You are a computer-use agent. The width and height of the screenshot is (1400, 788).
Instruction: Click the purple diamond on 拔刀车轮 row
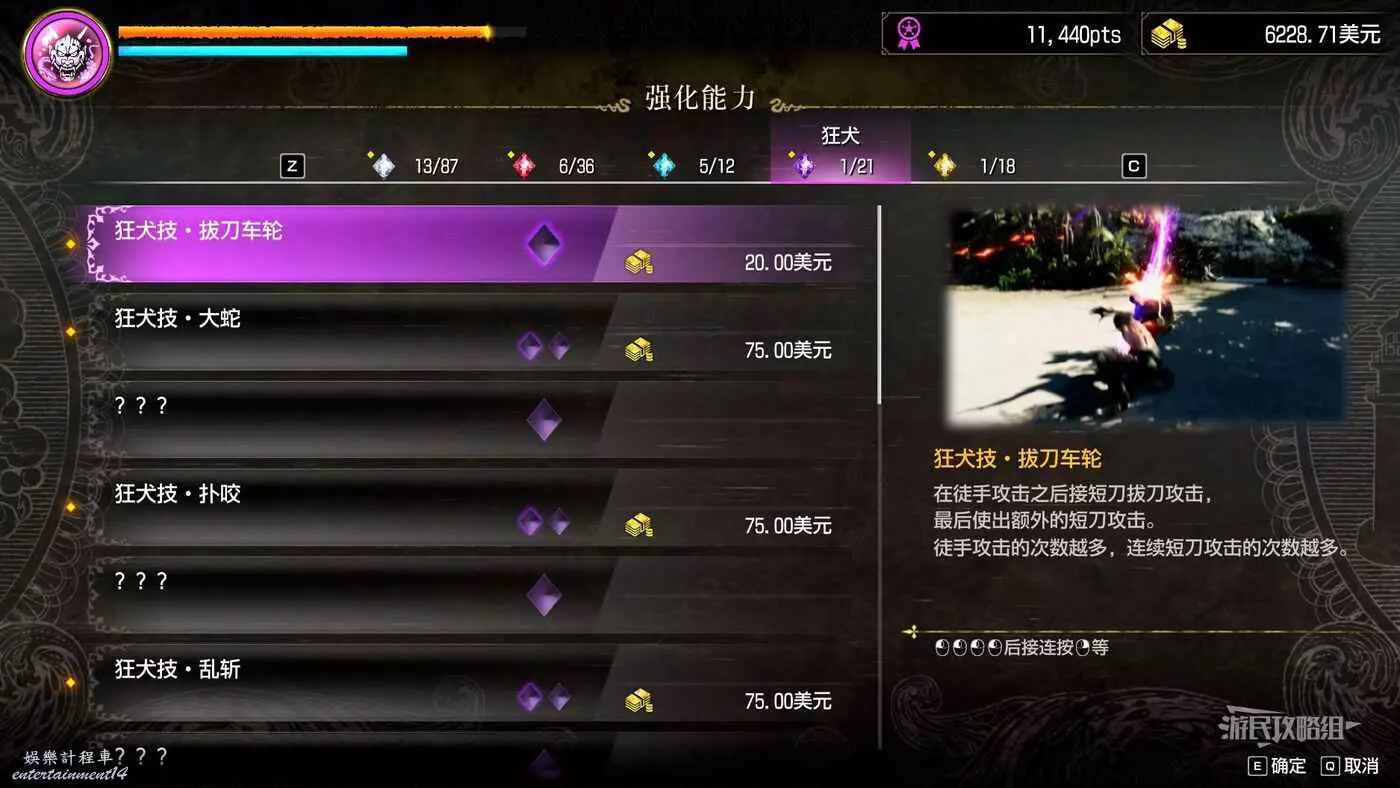pyautogui.click(x=544, y=244)
